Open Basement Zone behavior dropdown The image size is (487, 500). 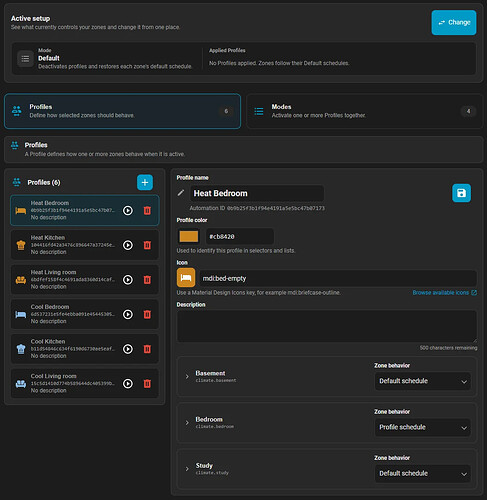point(423,381)
